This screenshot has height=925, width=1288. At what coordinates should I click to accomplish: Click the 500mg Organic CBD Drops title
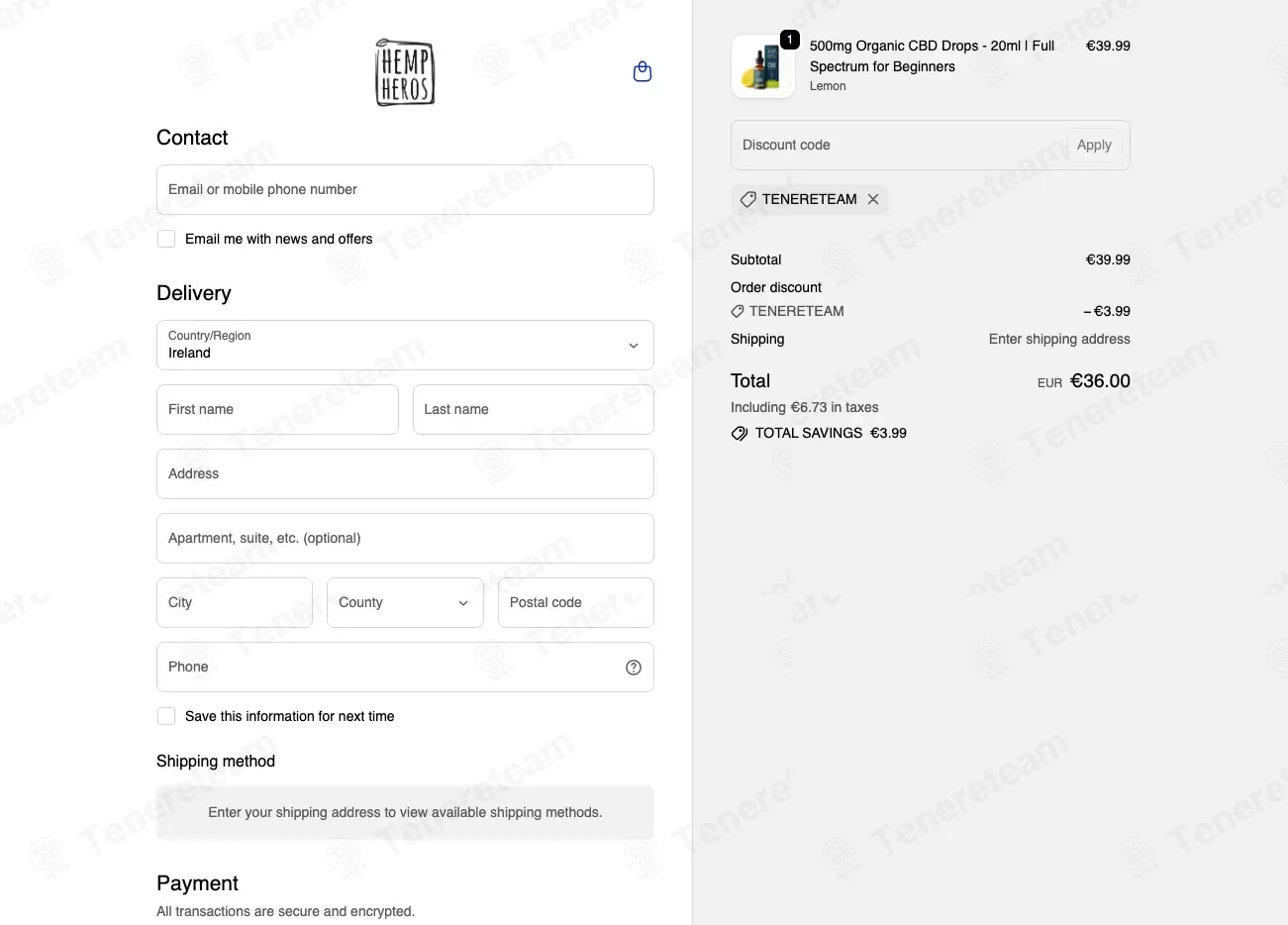pos(932,56)
